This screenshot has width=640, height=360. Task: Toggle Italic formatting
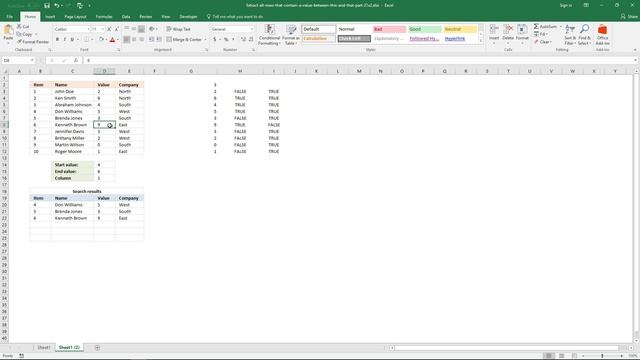(64, 40)
